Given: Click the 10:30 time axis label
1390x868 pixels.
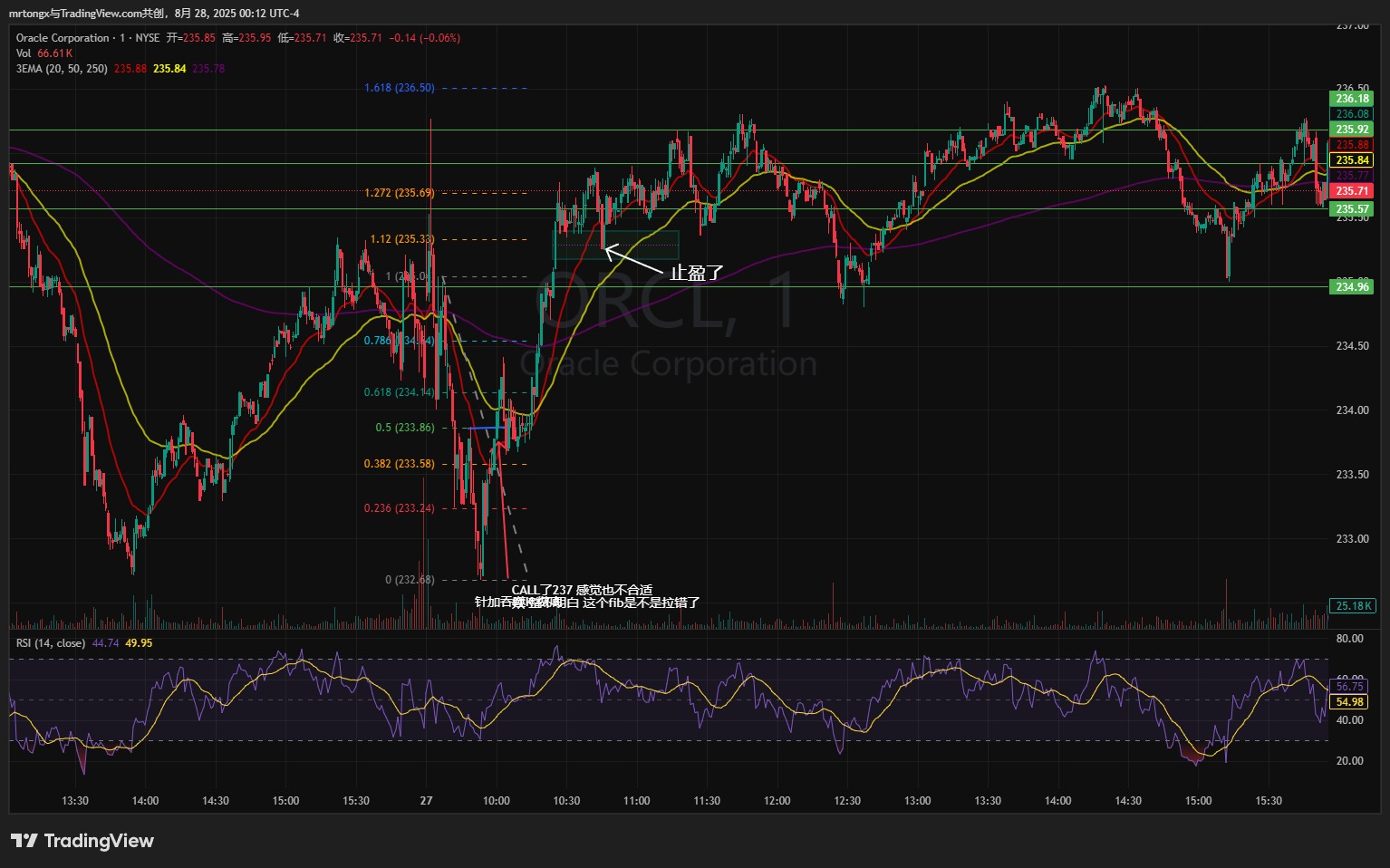Looking at the screenshot, I should coord(566,801).
